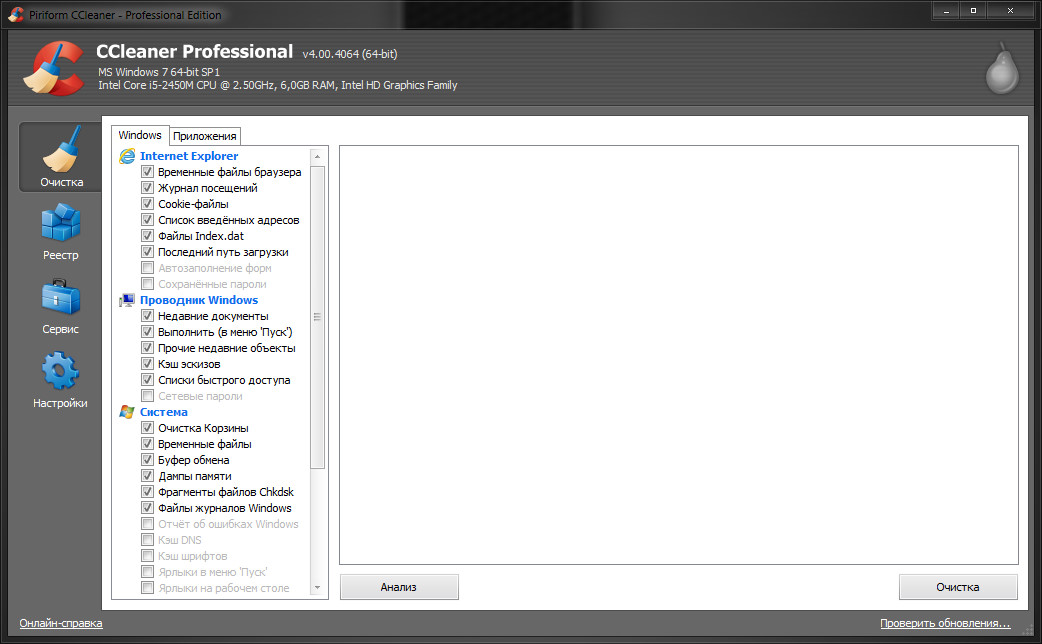
Task: Open the Онлайн-справка link
Action: 60,623
